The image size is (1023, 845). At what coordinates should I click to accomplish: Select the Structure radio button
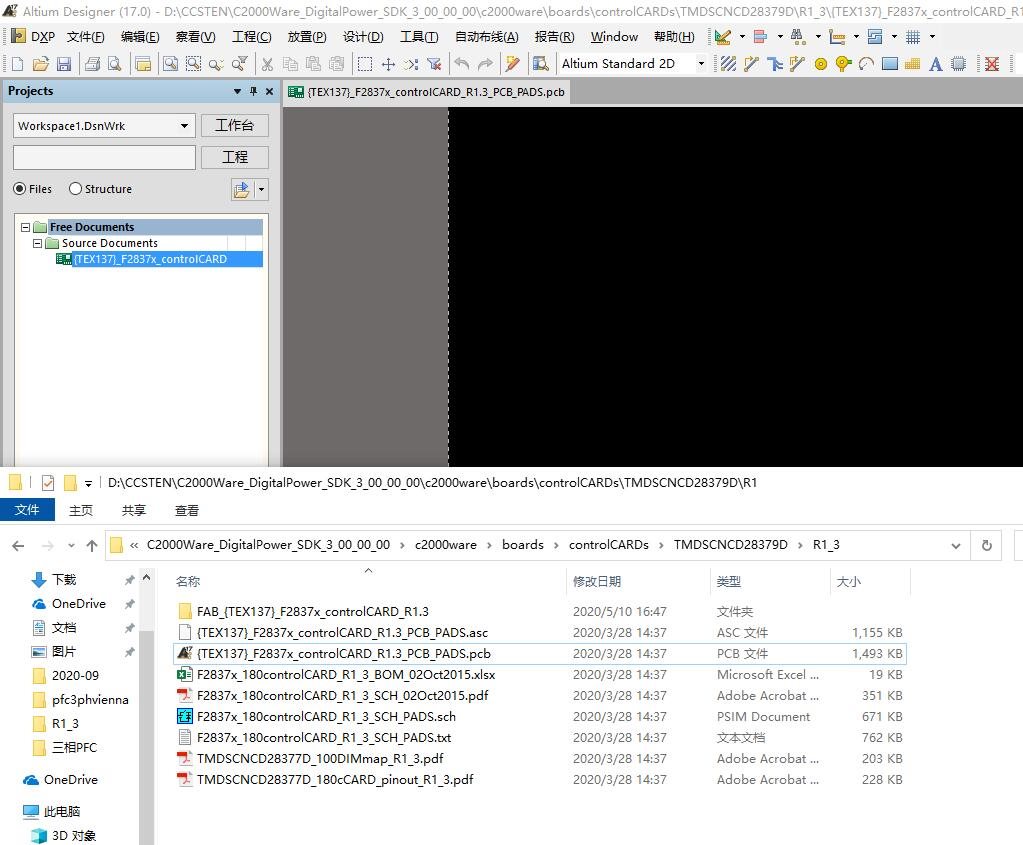click(75, 189)
